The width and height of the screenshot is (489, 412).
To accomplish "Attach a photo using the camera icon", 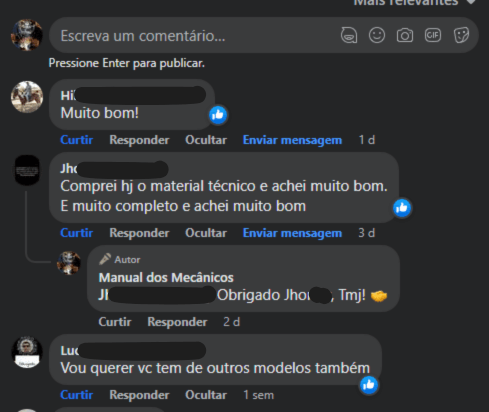I will (x=405, y=35).
